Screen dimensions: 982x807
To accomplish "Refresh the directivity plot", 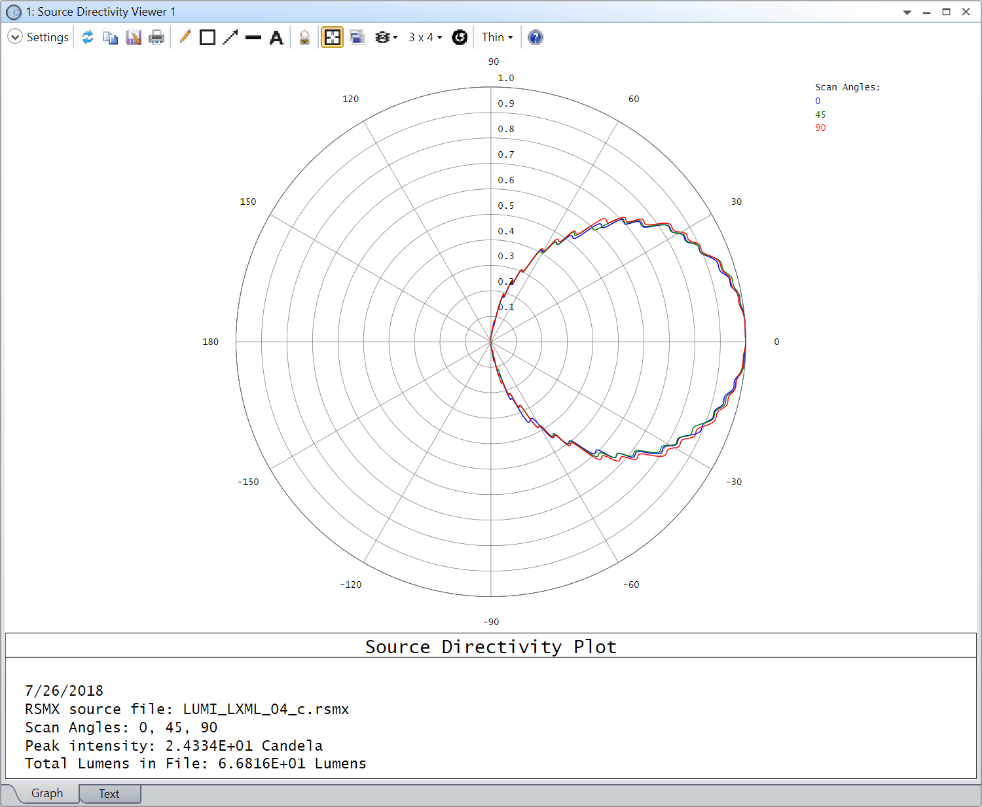I will coord(88,37).
